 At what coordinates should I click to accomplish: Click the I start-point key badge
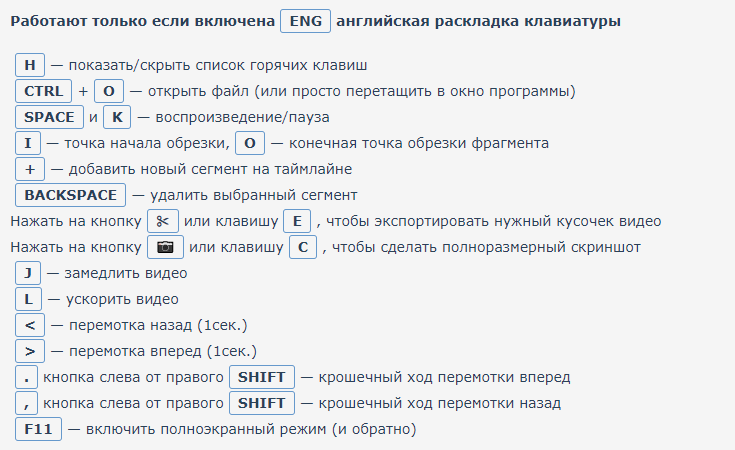[x=28, y=143]
